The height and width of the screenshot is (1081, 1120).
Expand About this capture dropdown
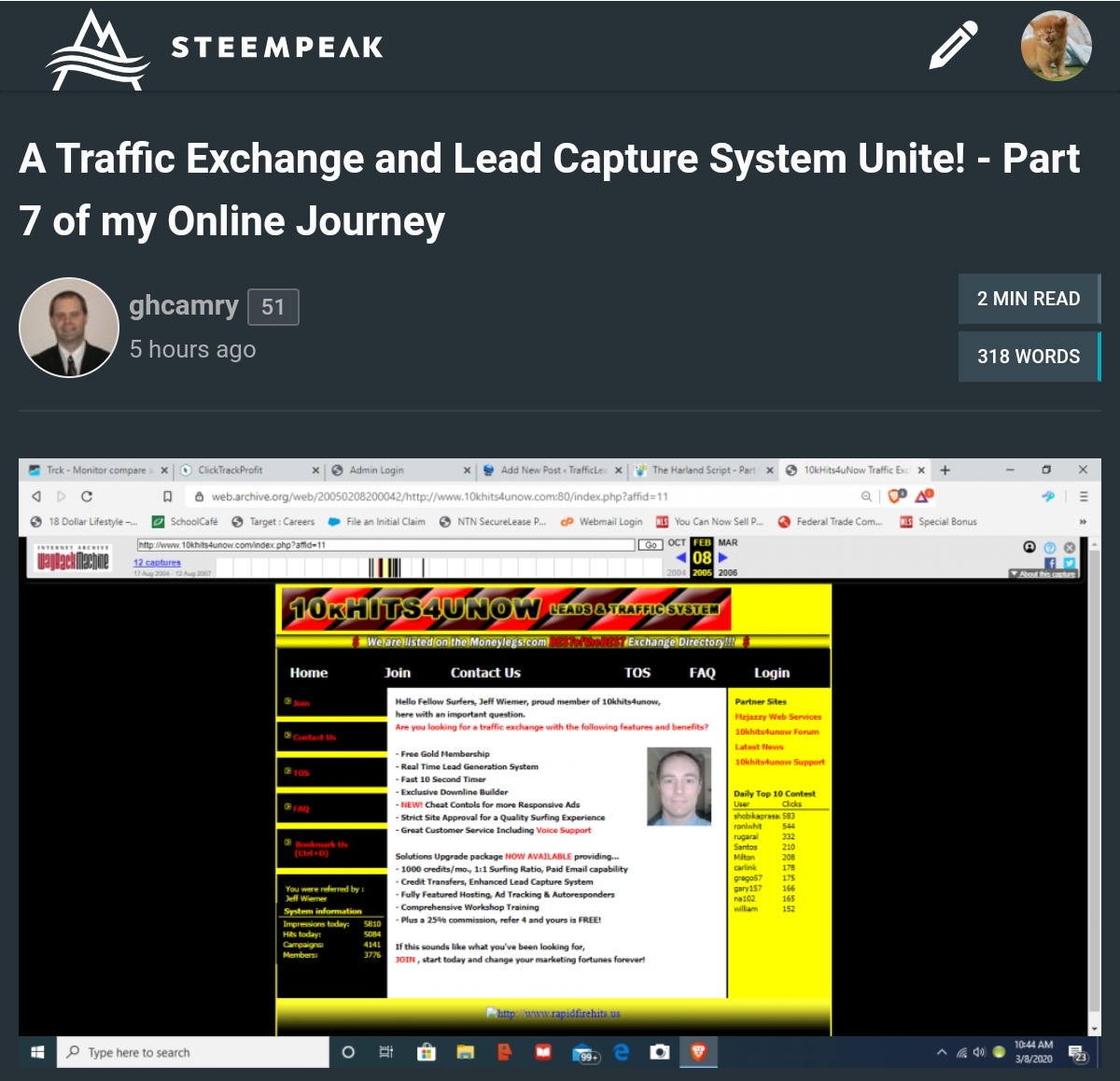[x=1043, y=574]
